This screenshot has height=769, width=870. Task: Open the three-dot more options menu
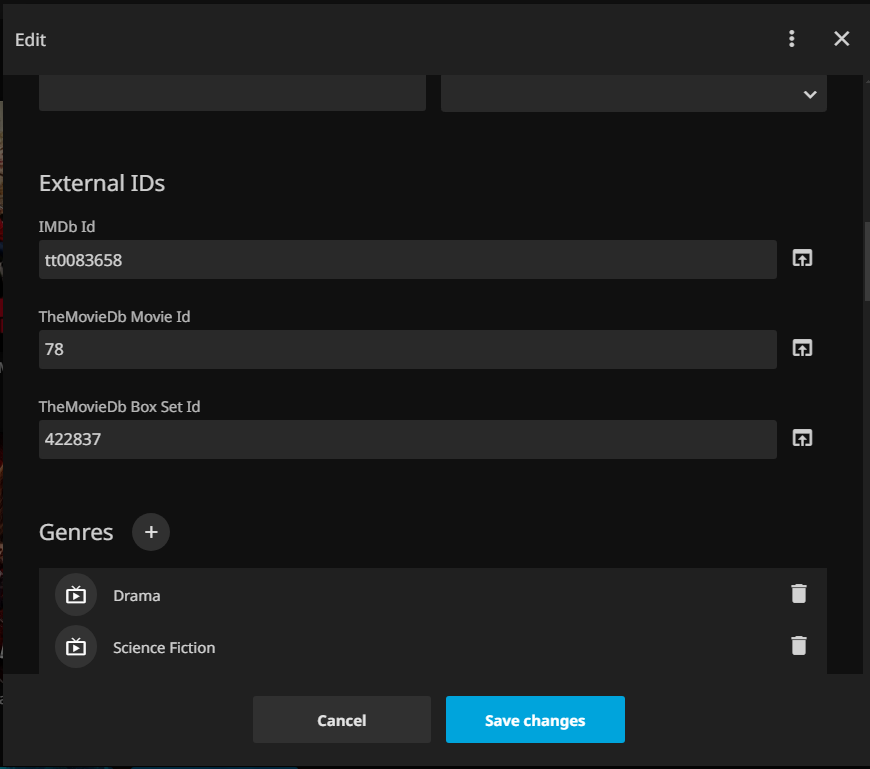point(792,39)
